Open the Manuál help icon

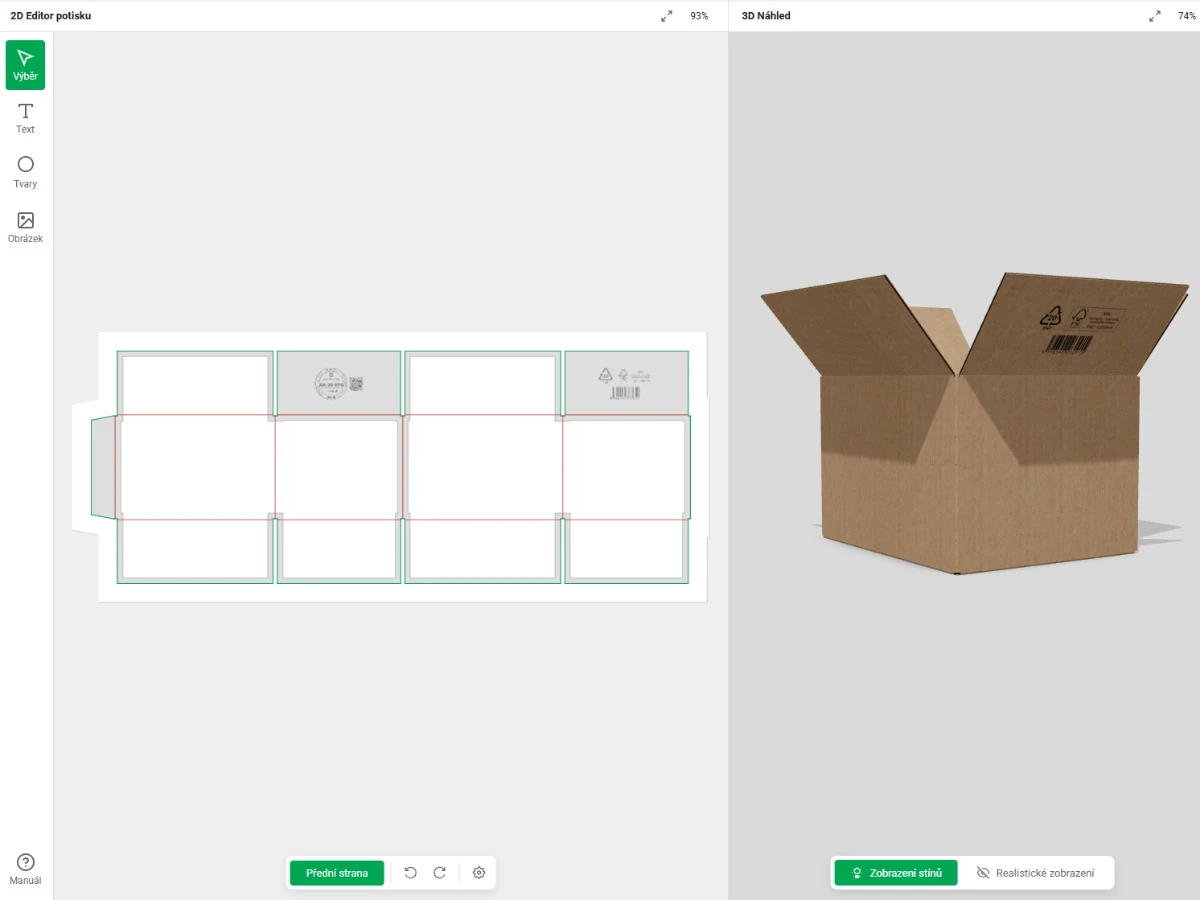pyautogui.click(x=25, y=869)
